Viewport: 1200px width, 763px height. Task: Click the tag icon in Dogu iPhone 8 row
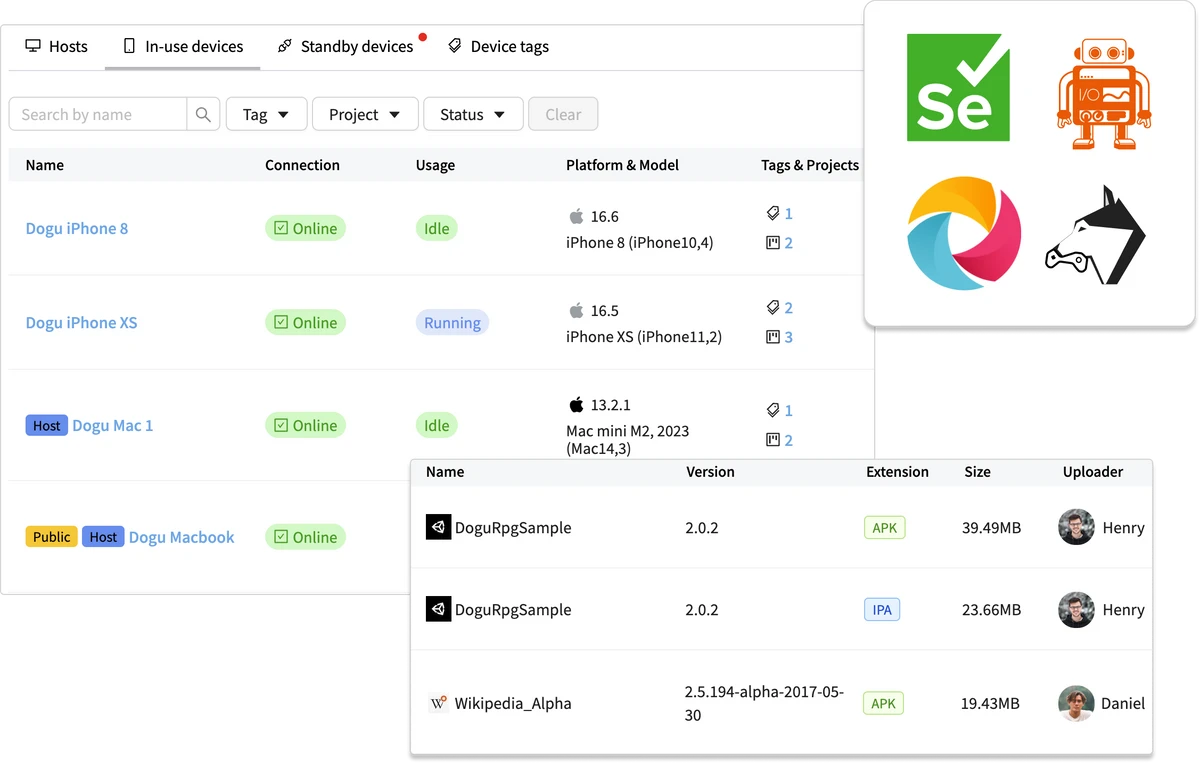[x=772, y=213]
